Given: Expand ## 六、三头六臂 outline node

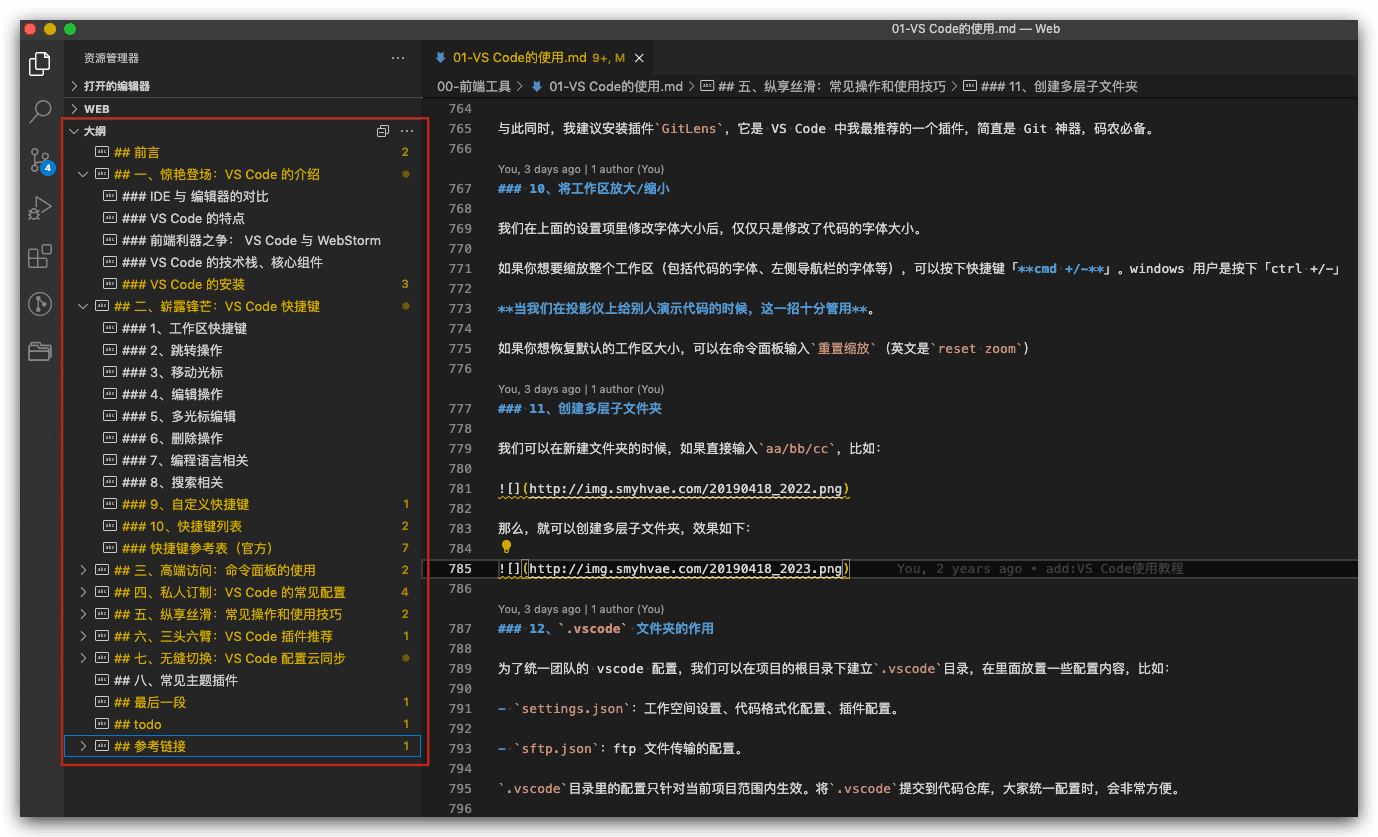Looking at the screenshot, I should 84,636.
